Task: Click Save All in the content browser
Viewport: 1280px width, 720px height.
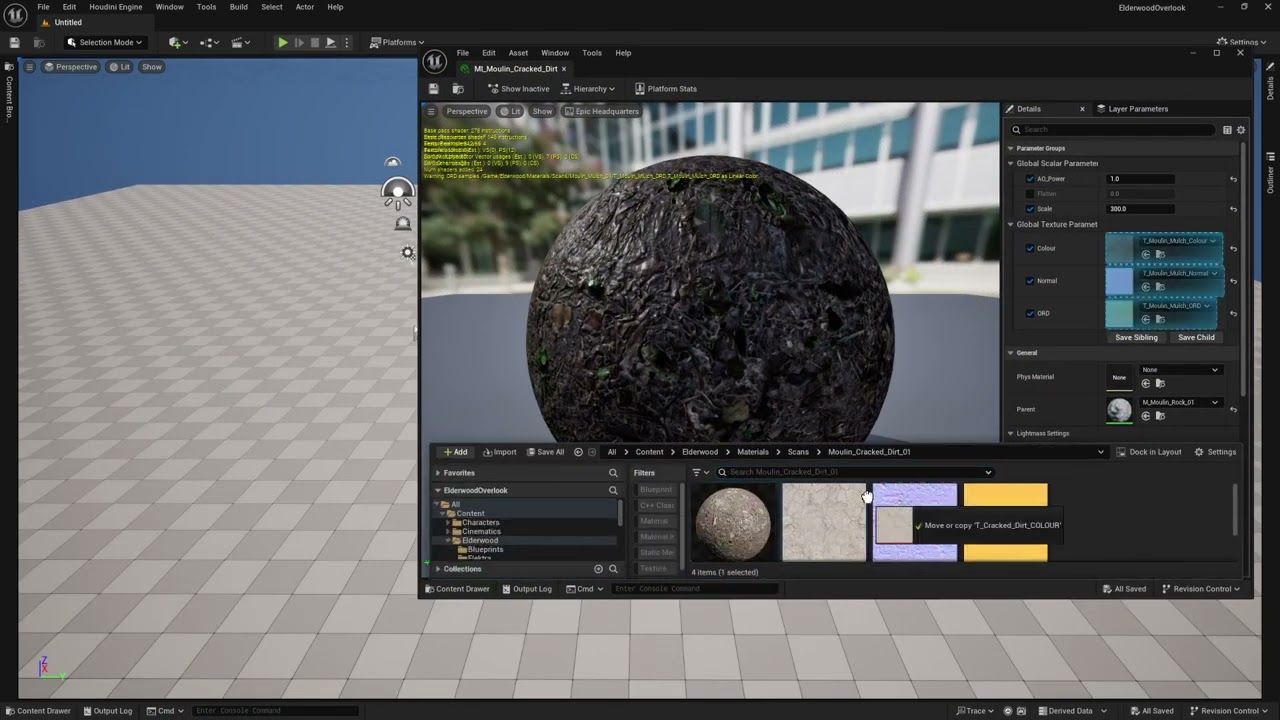Action: coord(545,452)
